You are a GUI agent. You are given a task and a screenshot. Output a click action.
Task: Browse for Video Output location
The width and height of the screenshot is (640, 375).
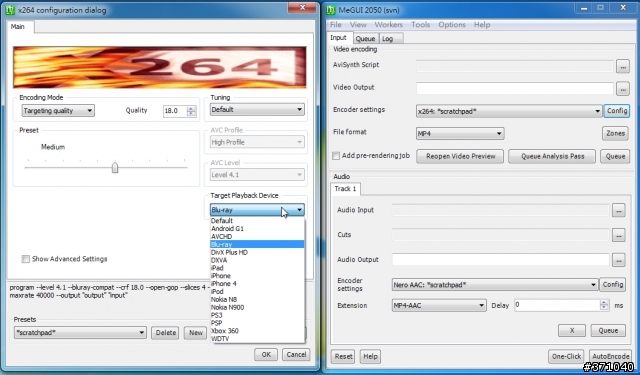(622, 89)
